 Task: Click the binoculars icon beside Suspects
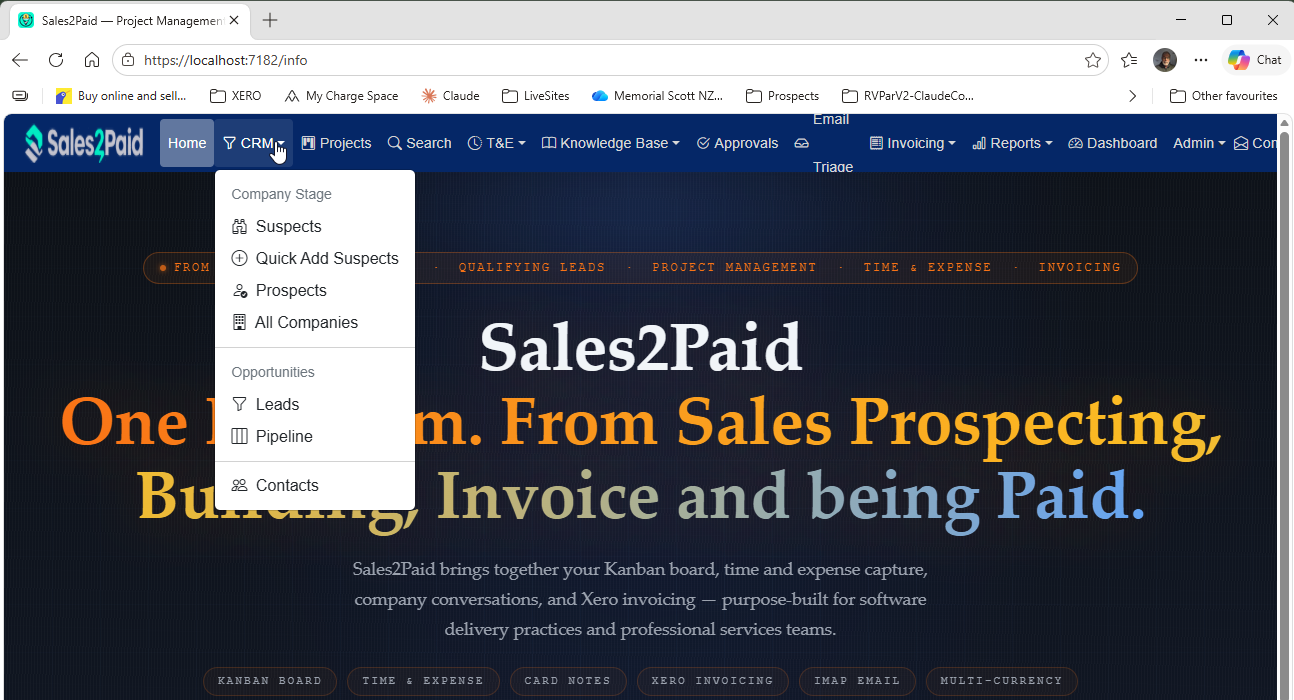[239, 227]
